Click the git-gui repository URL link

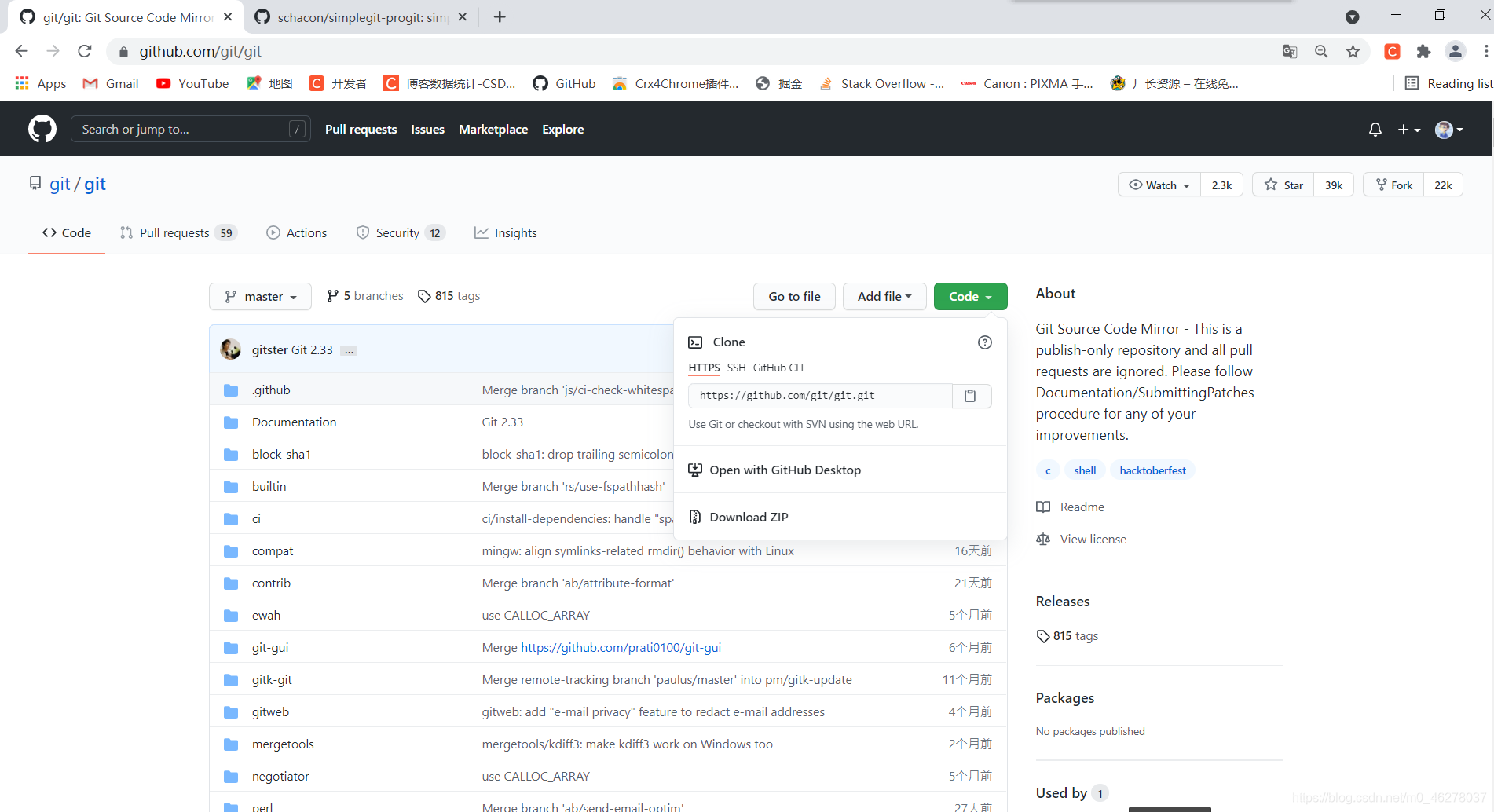[621, 648]
